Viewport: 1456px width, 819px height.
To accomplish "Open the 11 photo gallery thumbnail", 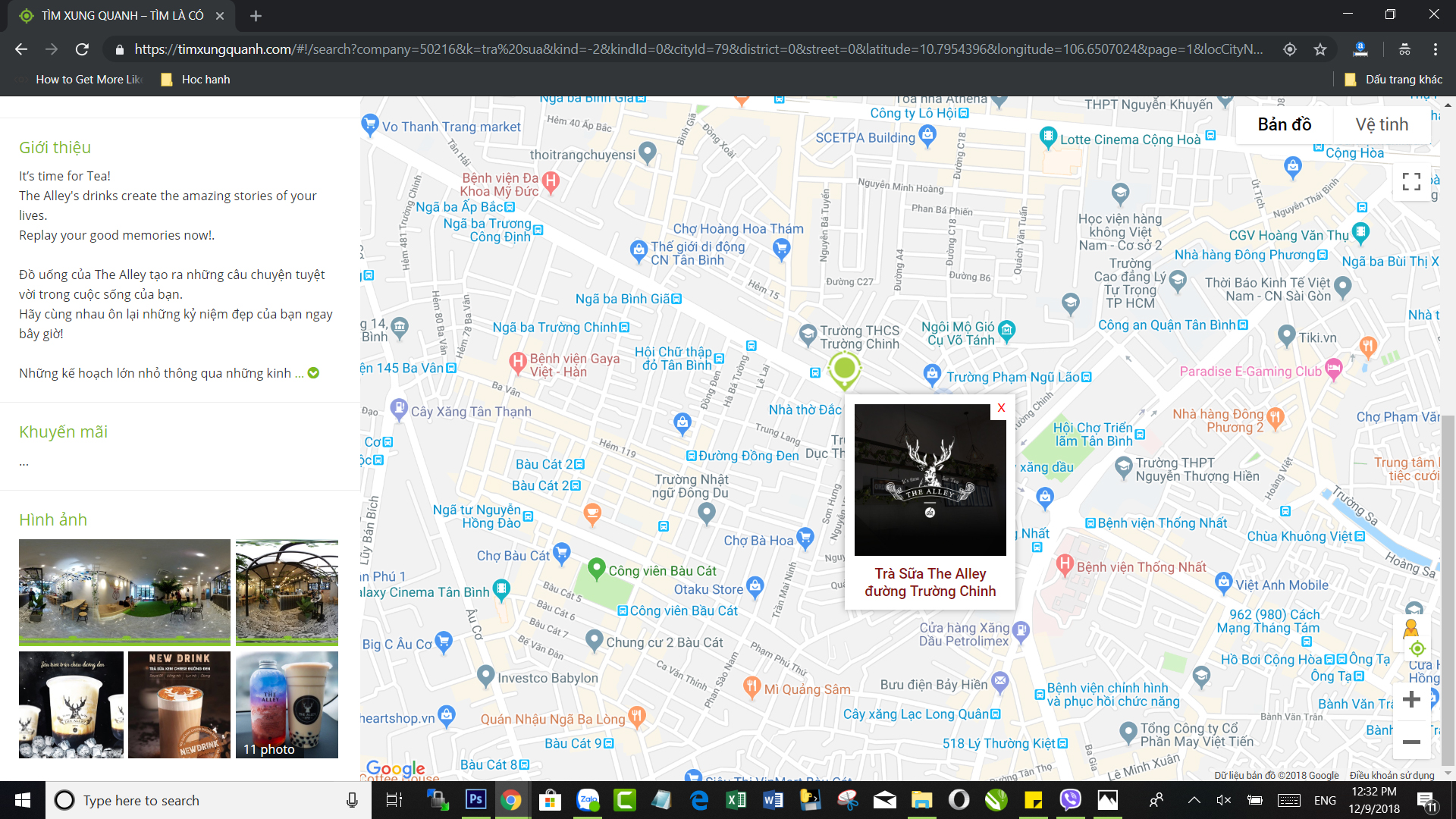I will coord(287,704).
